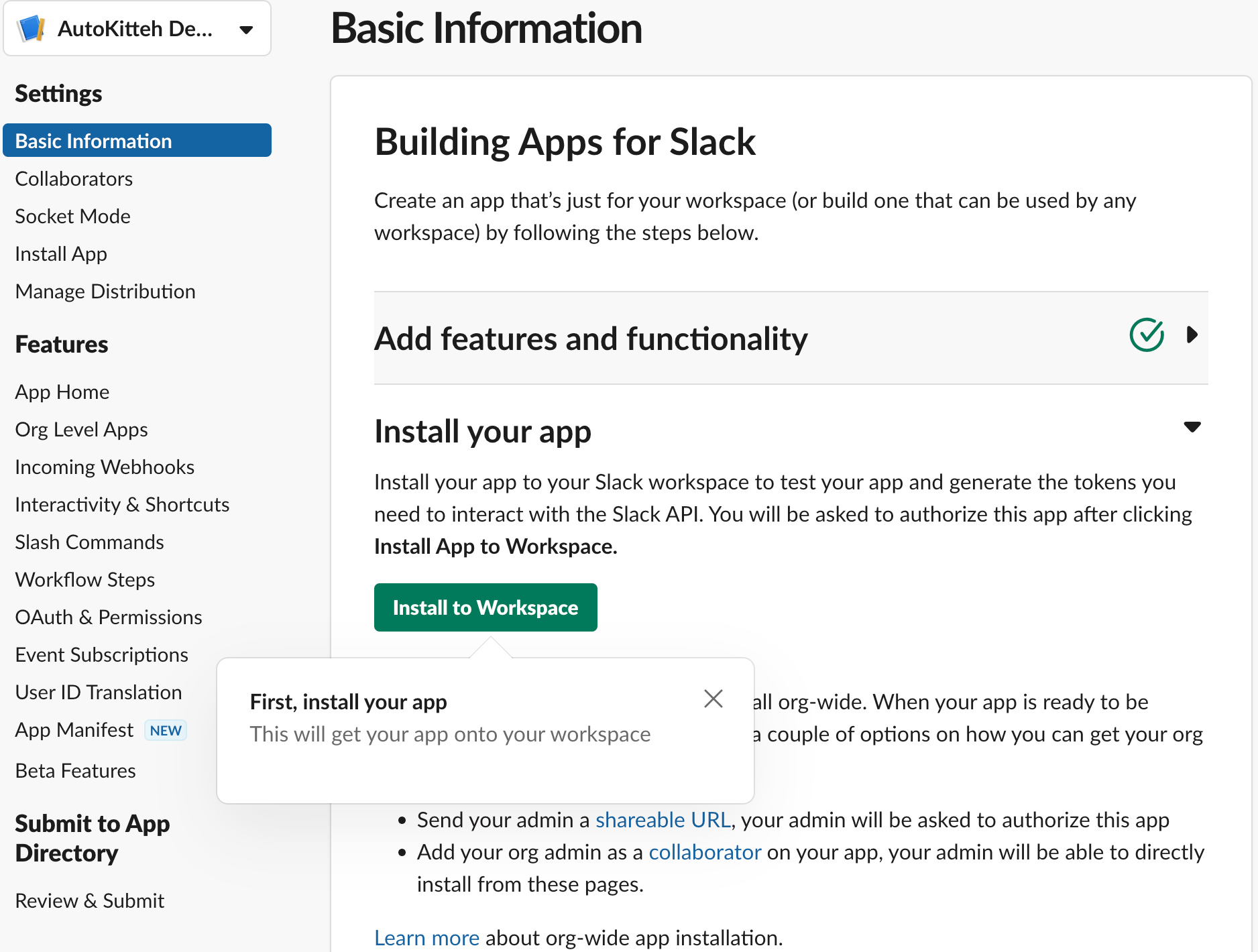Open Collaborators settings page
Viewport: 1258px width, 952px height.
coord(74,179)
